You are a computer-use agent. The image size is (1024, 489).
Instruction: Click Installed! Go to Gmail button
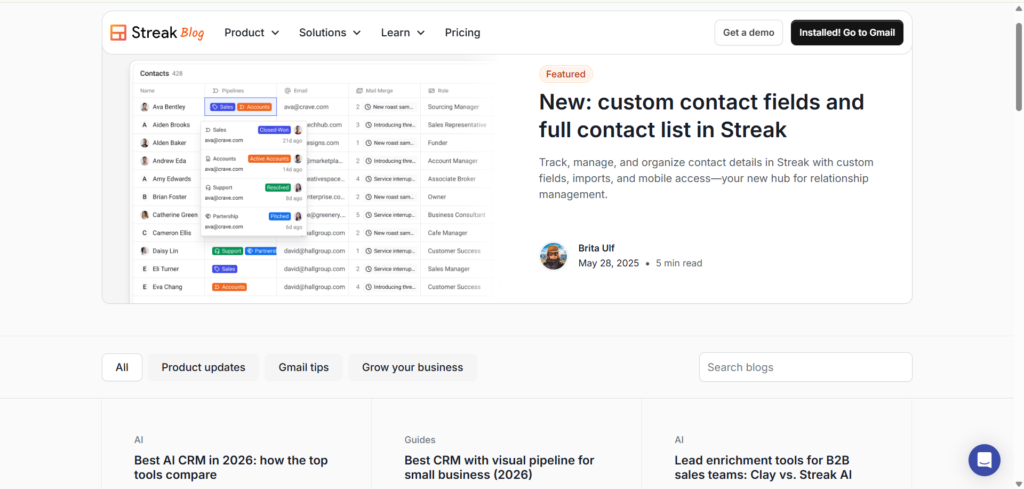point(847,33)
